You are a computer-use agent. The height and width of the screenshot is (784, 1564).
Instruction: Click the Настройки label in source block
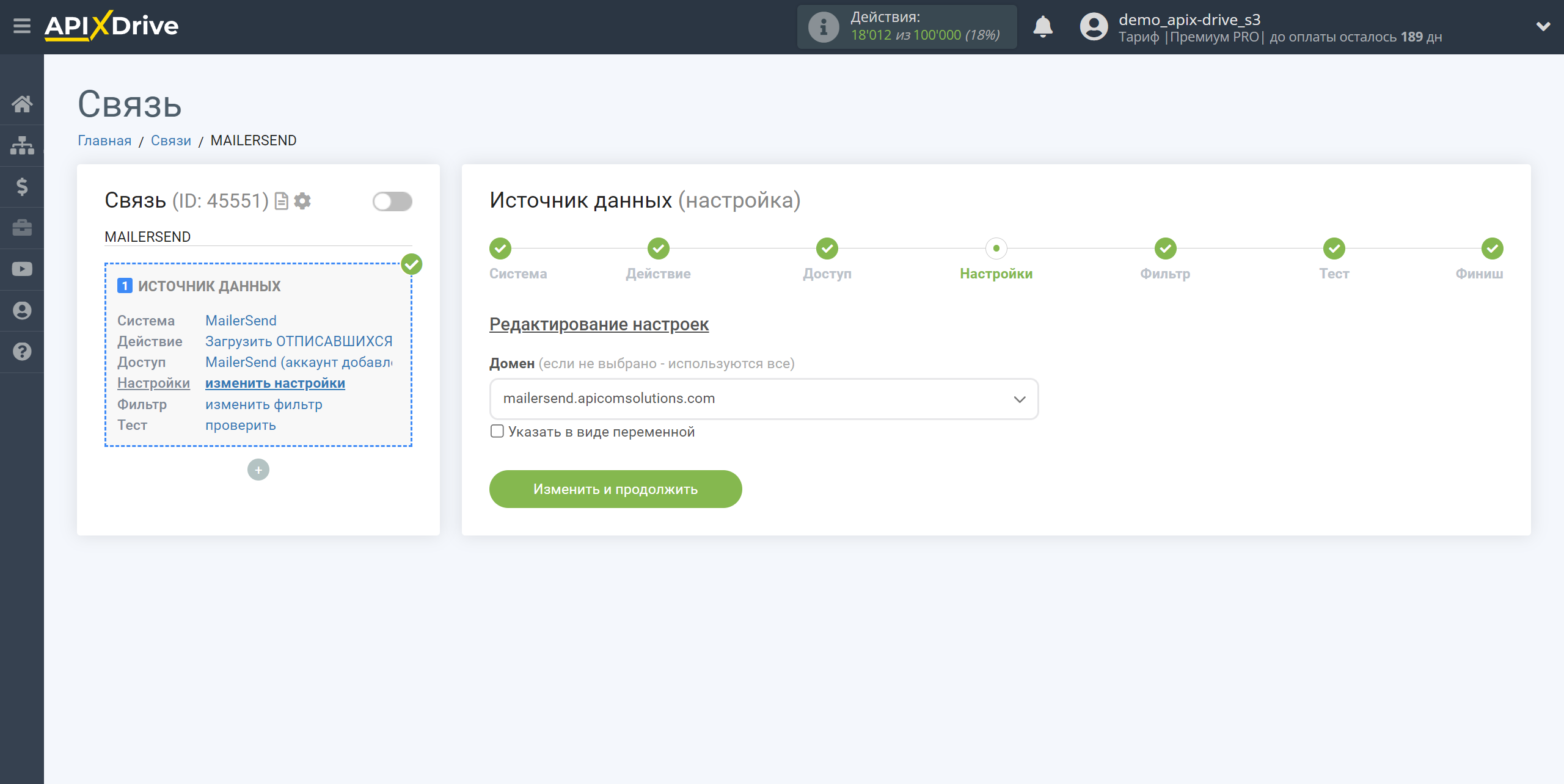point(153,383)
